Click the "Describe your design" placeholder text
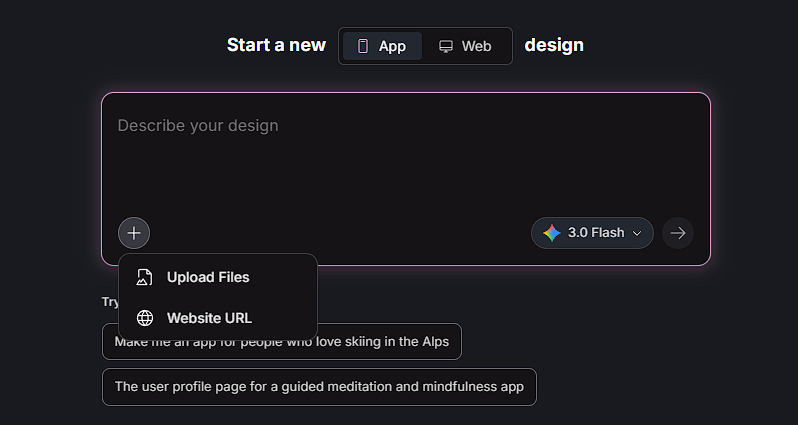 [x=198, y=126]
